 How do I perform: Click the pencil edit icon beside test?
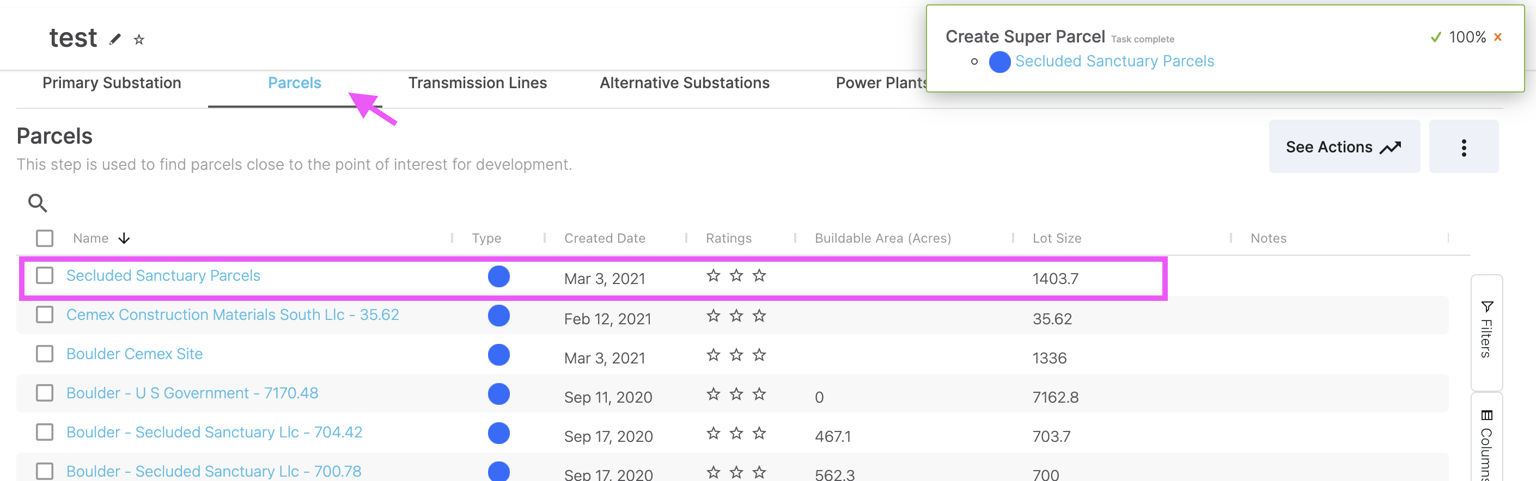click(115, 39)
